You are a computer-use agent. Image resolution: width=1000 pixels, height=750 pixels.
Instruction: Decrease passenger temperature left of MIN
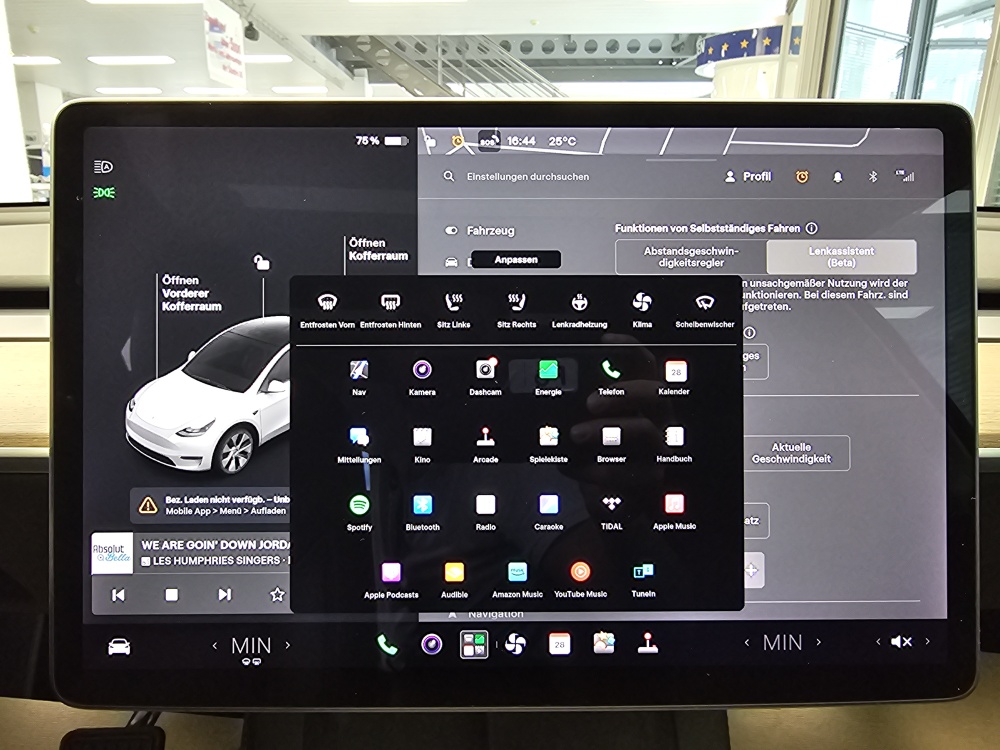(x=747, y=642)
